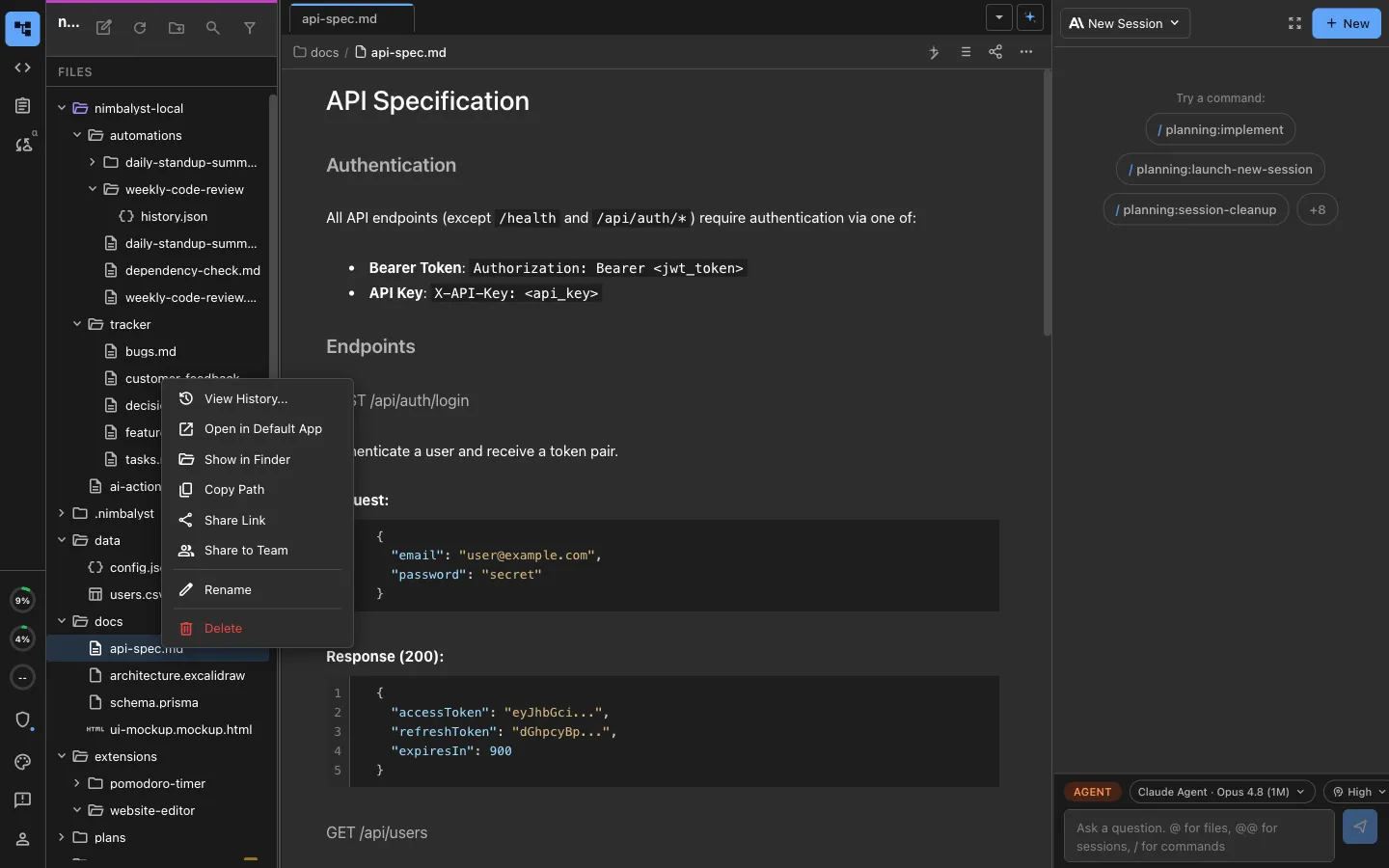The image size is (1389, 868).
Task: Open the more options ellipsis in editor toolbar
Action: click(x=1026, y=52)
